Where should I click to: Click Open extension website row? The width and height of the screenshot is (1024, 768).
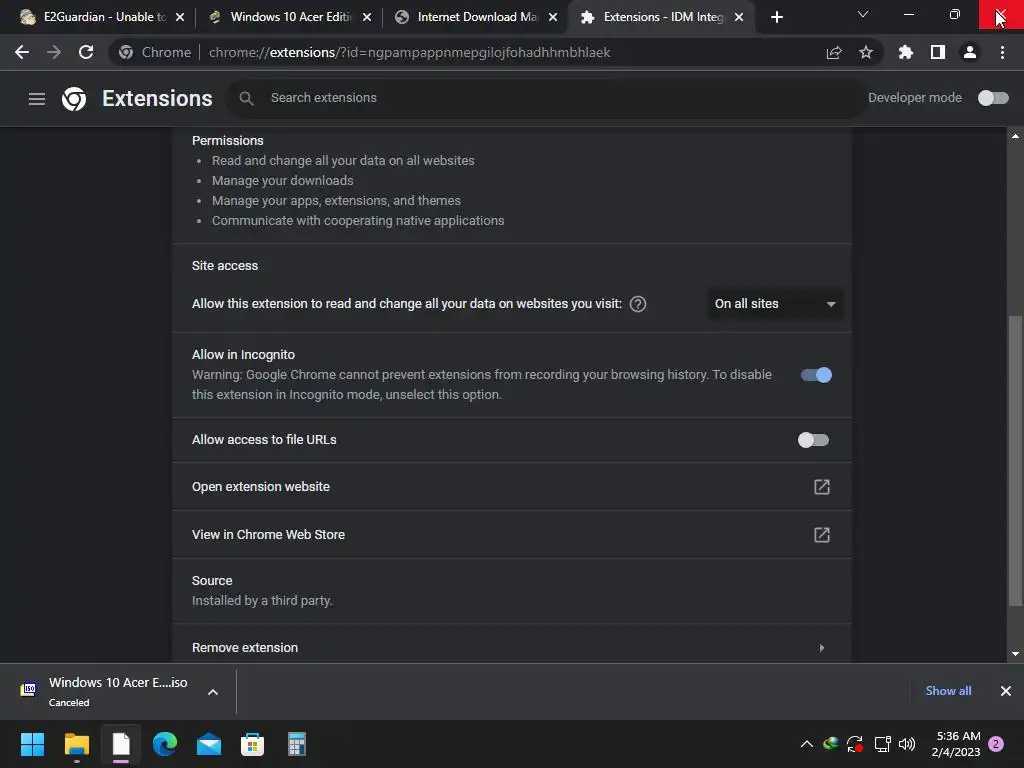point(512,487)
